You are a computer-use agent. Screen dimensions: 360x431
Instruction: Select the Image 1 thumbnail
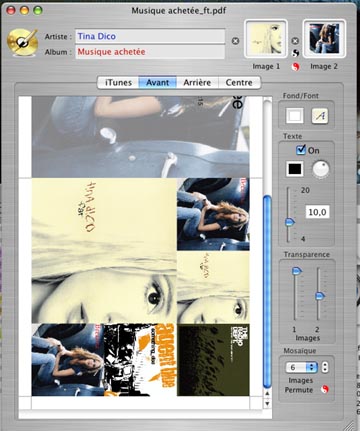coord(266,39)
